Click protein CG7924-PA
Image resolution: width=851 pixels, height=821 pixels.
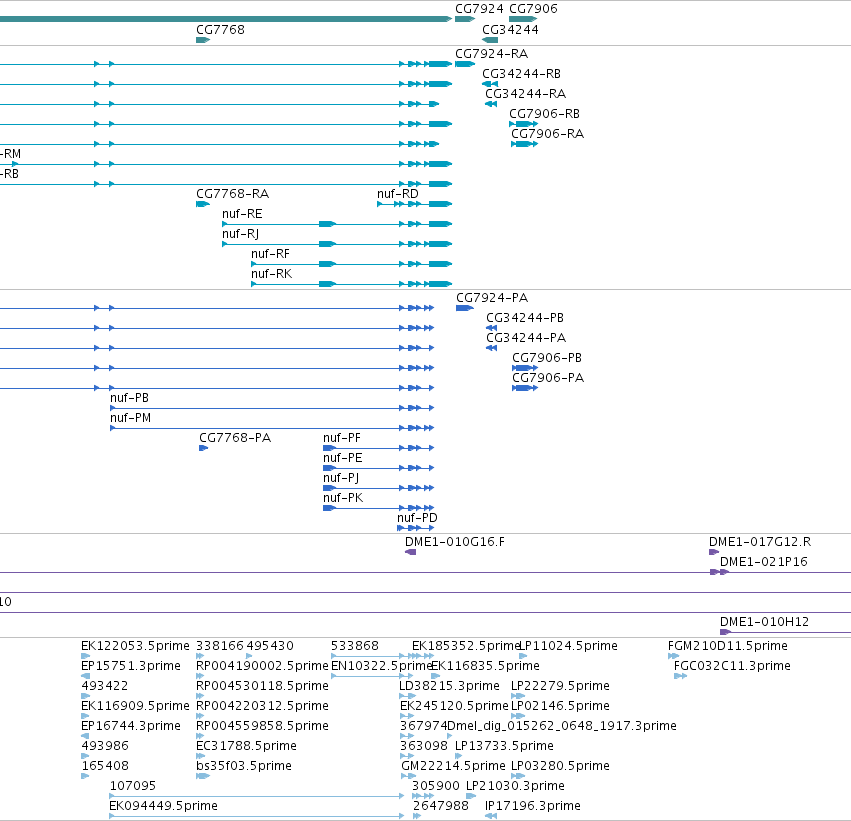coord(465,308)
